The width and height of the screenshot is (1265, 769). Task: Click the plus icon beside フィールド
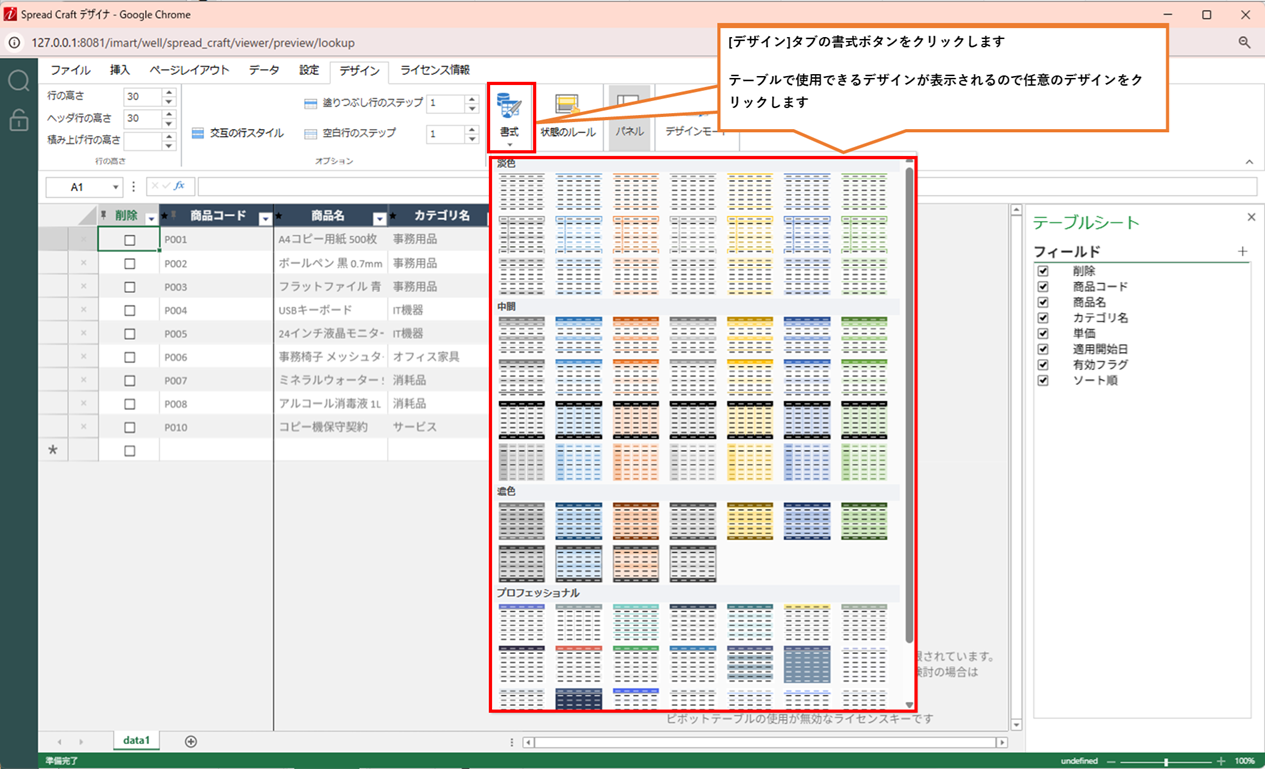tap(1242, 252)
